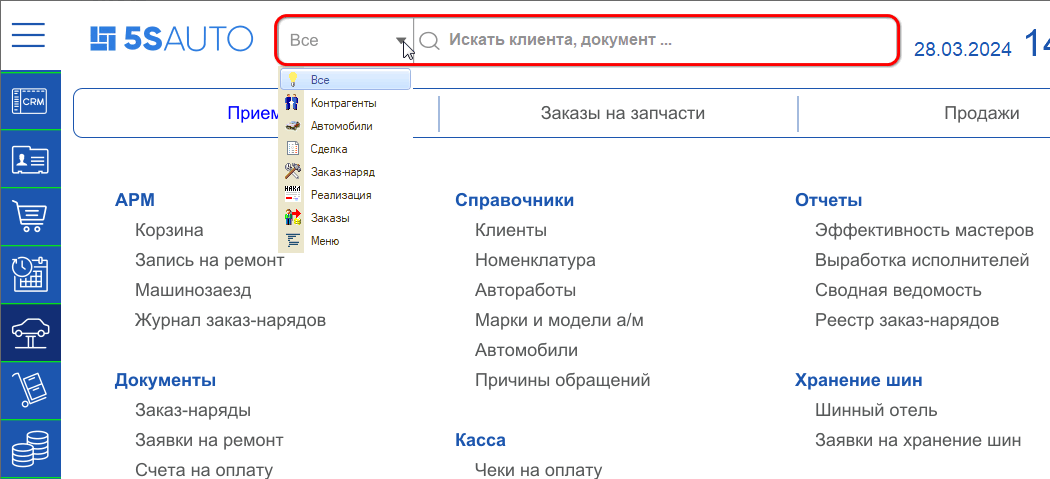Viewport: 1050px width, 479px height.
Task: Open the coins finance sidebar icon
Action: coord(31,449)
